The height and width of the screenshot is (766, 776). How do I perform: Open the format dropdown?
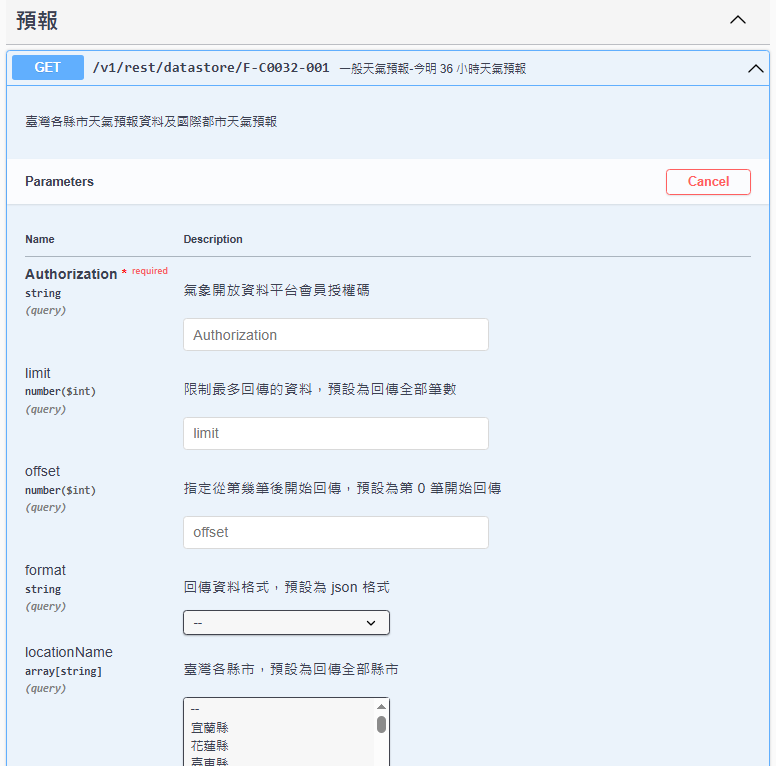coord(286,623)
